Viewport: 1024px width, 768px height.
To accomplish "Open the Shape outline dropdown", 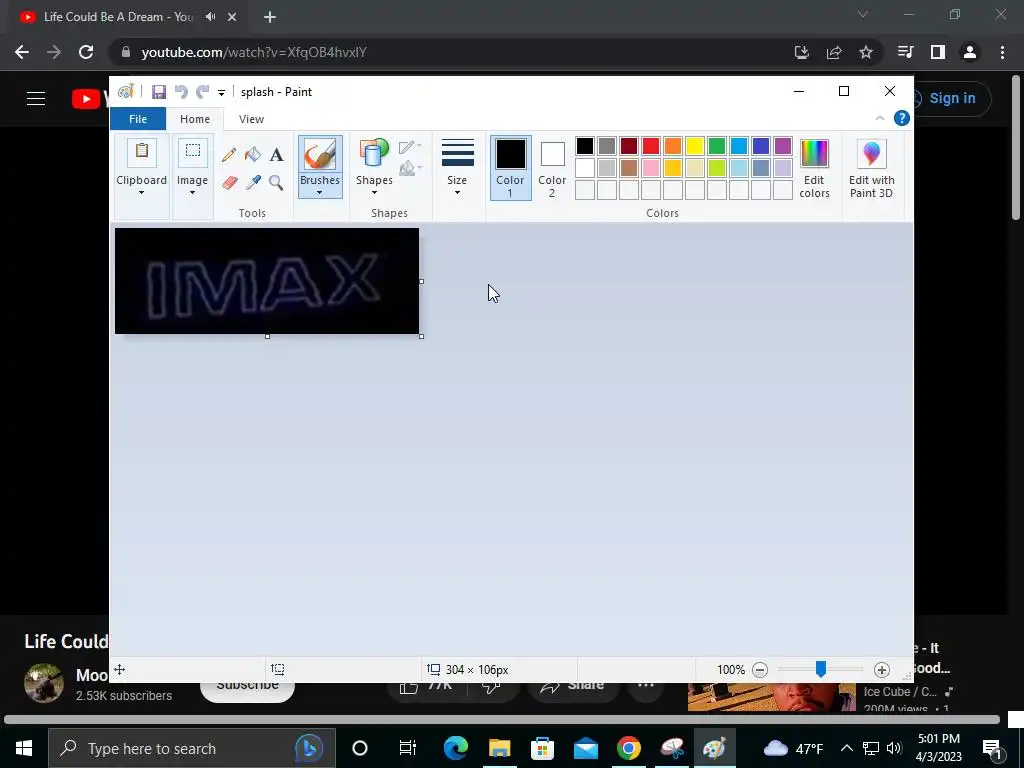I will 410,147.
